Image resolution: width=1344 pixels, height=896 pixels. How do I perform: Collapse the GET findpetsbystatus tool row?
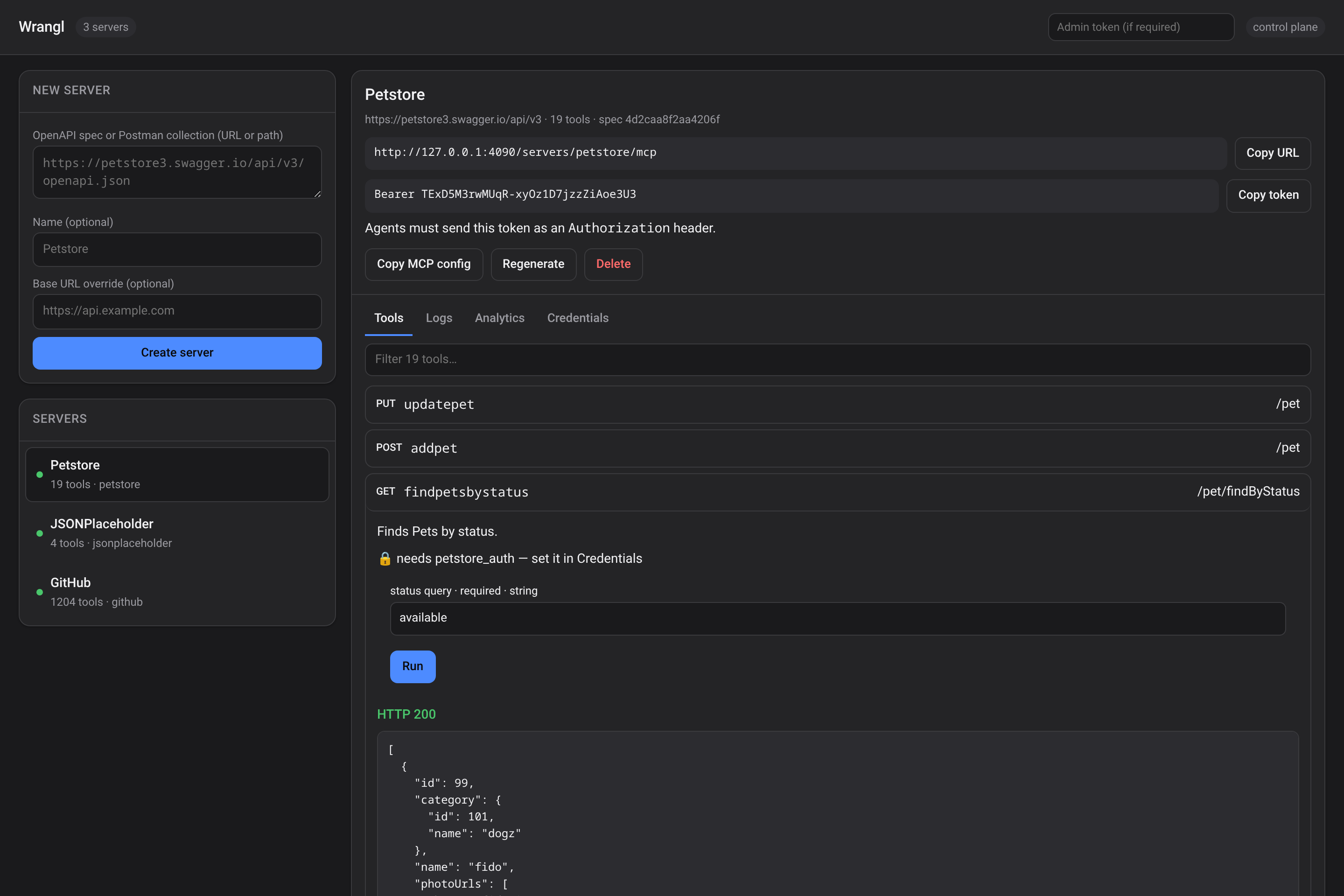pos(838,492)
